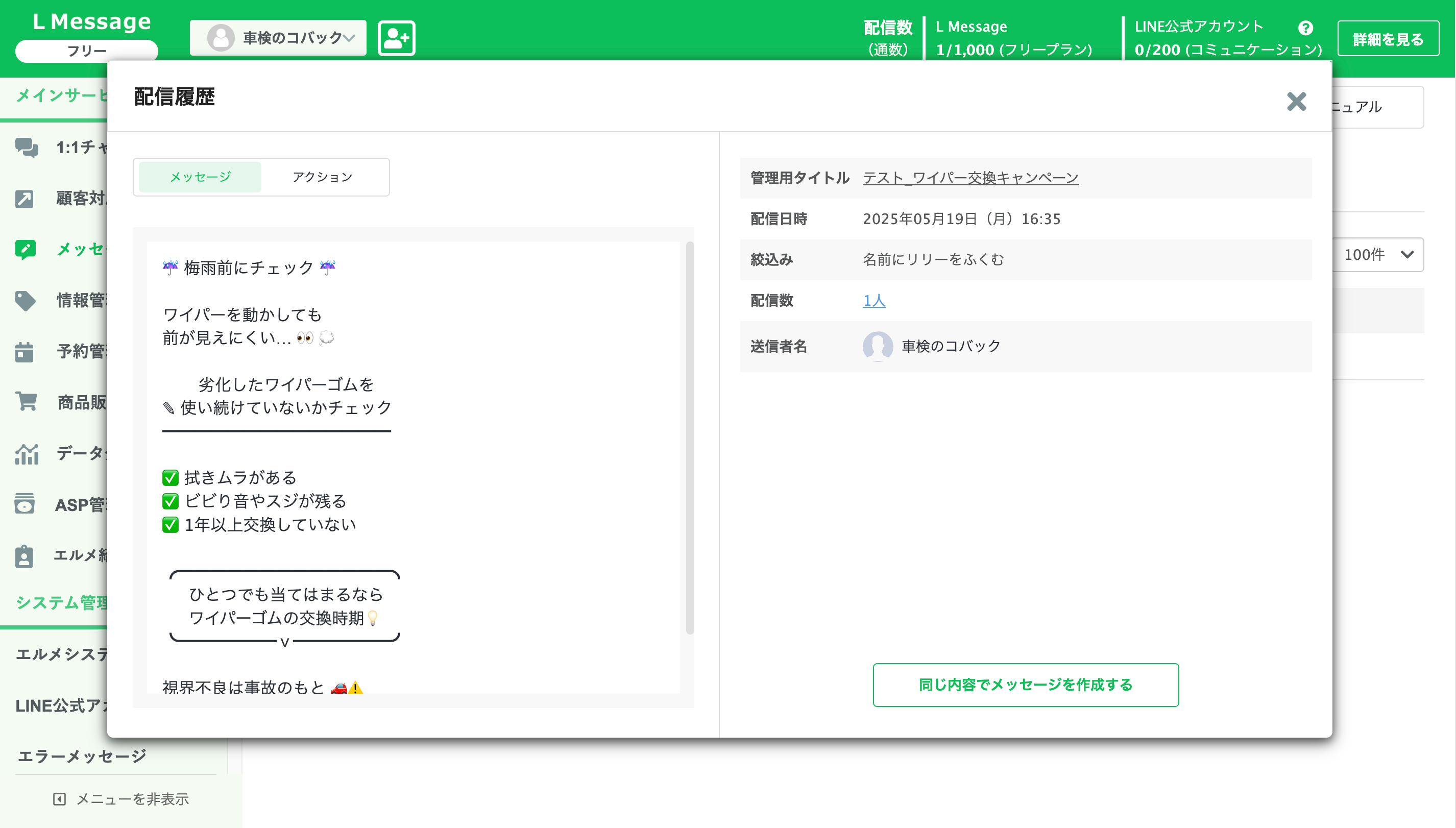The image size is (1456, 828).
Task: Open the 100件 page size dropdown
Action: point(1378,255)
